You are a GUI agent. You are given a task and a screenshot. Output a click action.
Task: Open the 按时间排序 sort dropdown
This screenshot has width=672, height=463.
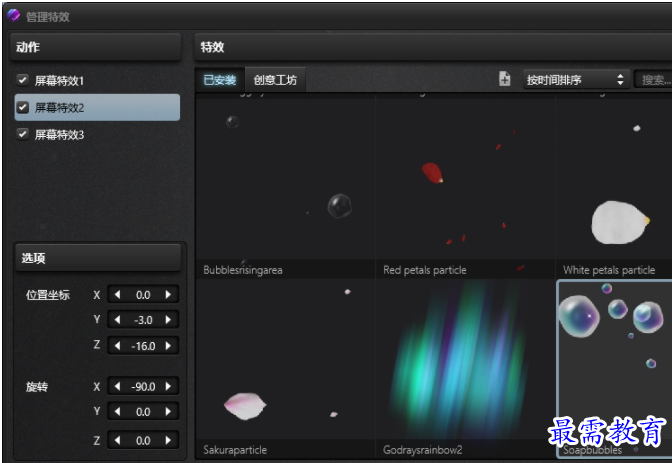(576, 80)
